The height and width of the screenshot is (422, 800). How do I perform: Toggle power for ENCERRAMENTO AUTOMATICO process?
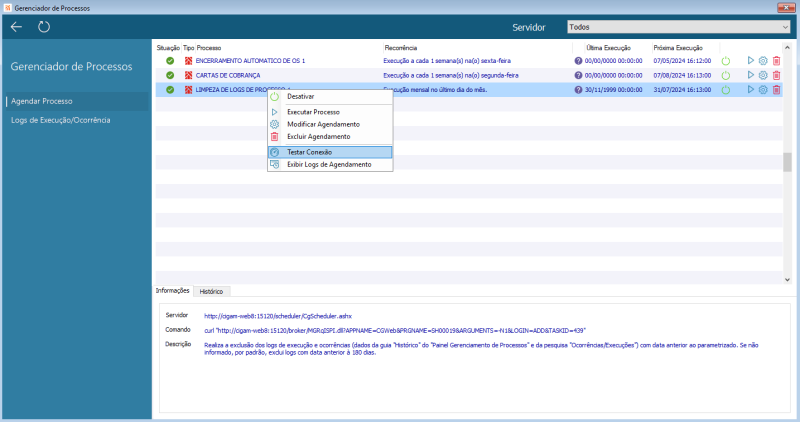(726, 61)
